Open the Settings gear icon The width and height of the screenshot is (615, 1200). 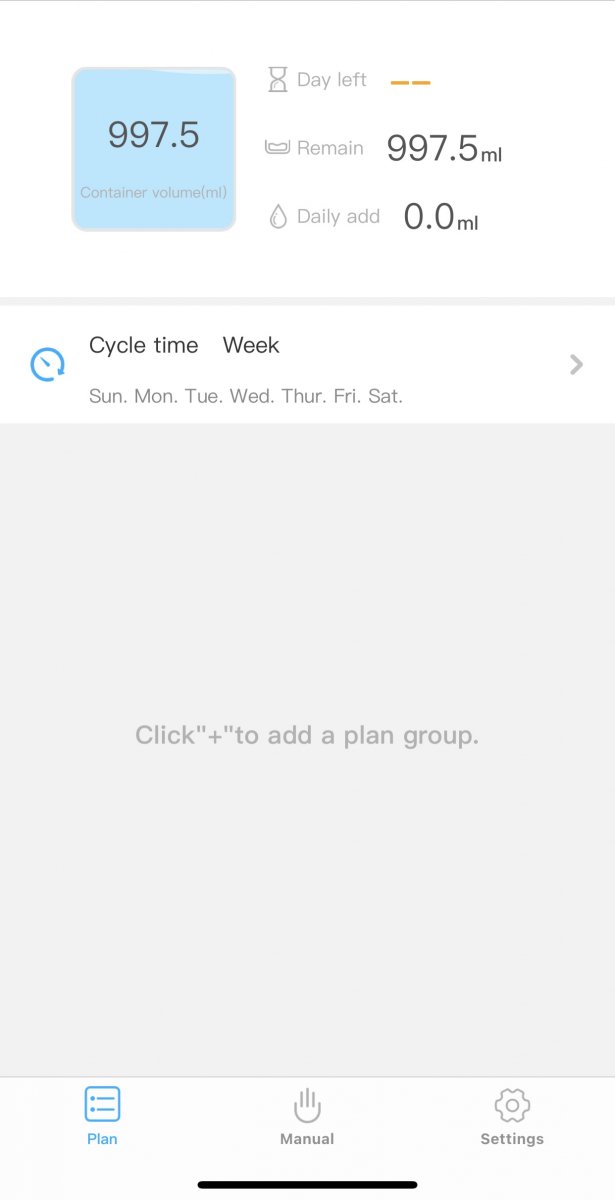click(x=512, y=1105)
